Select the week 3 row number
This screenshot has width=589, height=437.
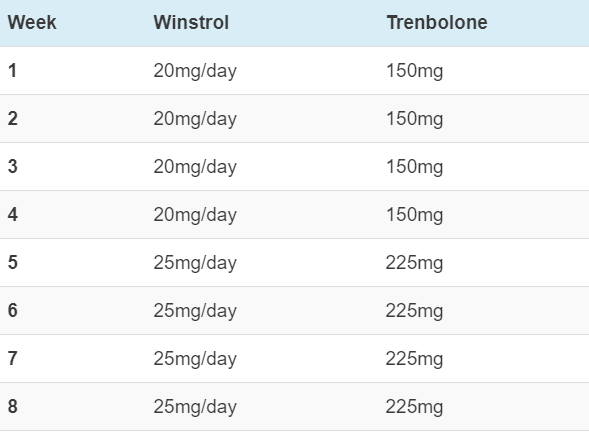point(12,166)
